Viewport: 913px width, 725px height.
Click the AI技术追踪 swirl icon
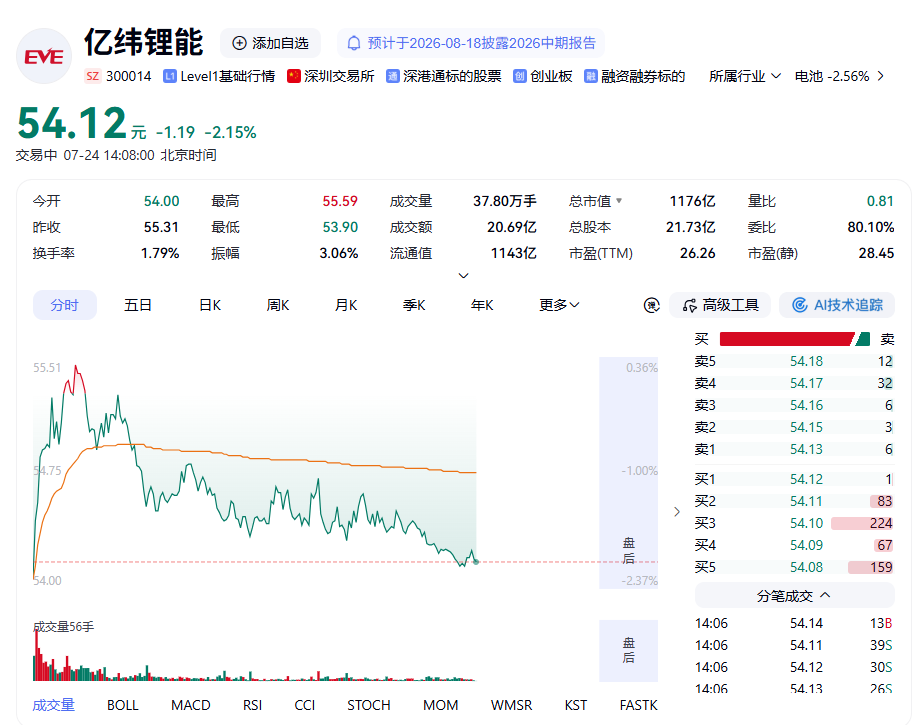800,305
